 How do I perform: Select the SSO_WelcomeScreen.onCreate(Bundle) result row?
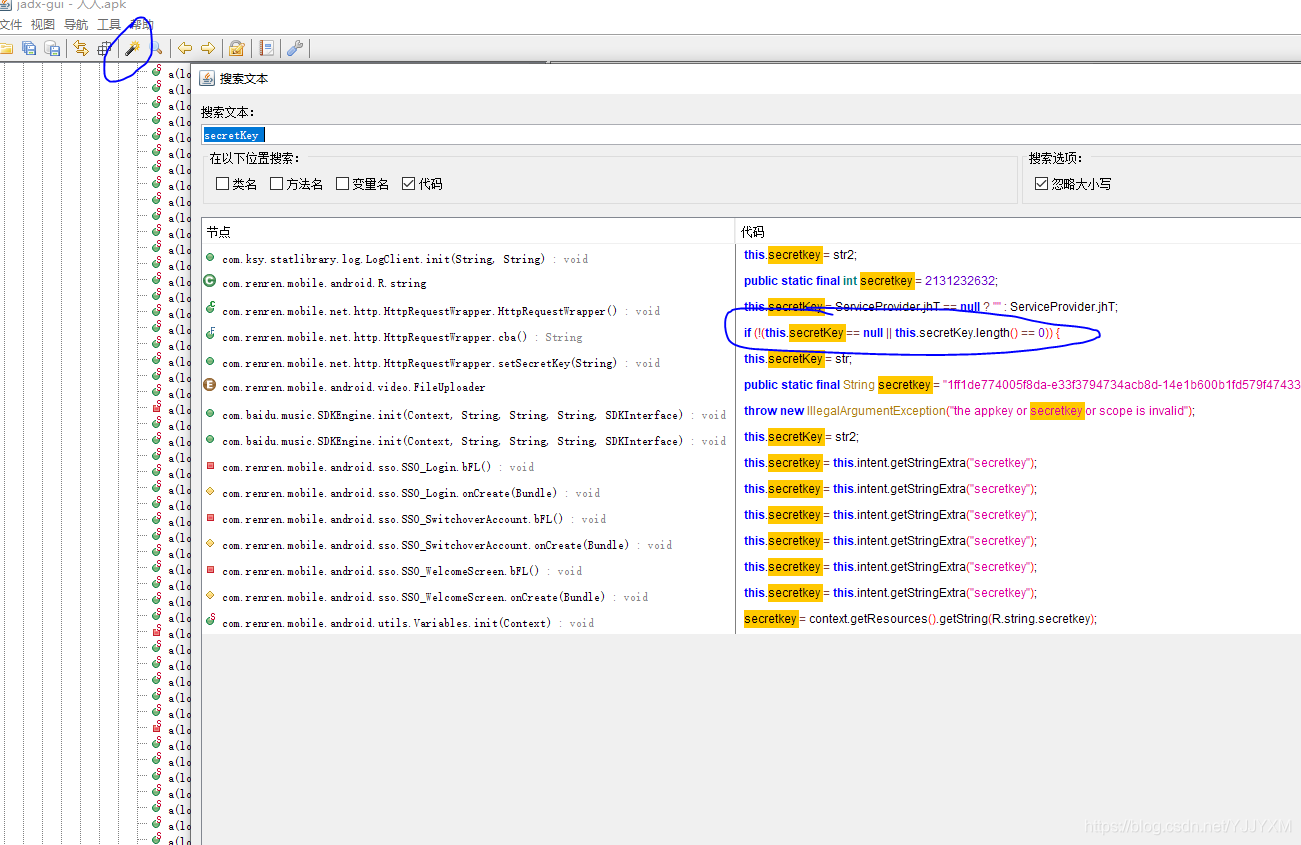pos(468,596)
